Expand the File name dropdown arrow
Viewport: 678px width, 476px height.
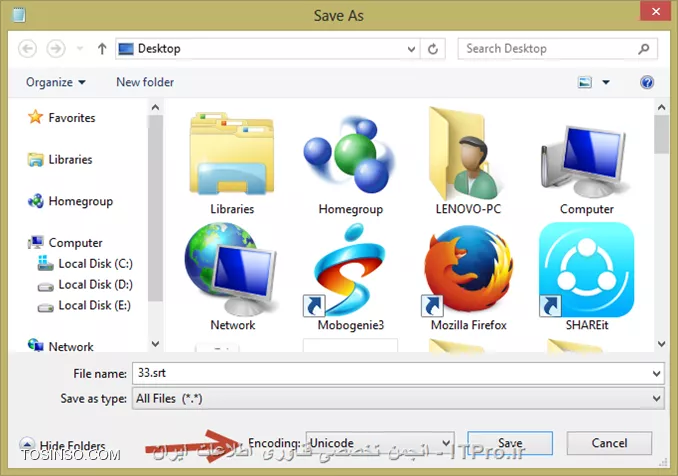pyautogui.click(x=656, y=374)
